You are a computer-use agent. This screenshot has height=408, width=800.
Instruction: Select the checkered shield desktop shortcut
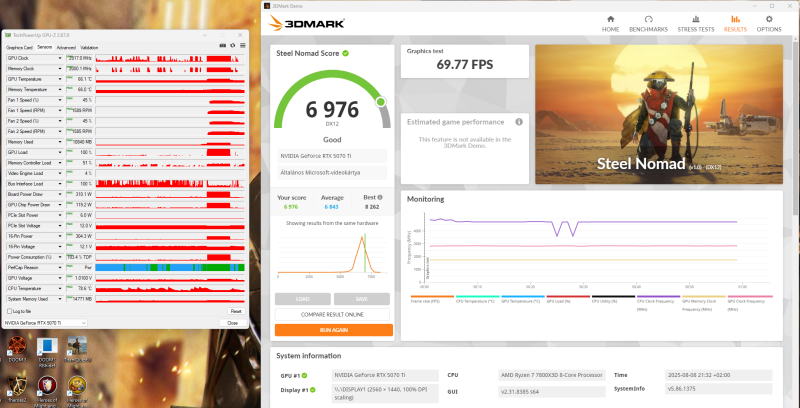coord(17,391)
